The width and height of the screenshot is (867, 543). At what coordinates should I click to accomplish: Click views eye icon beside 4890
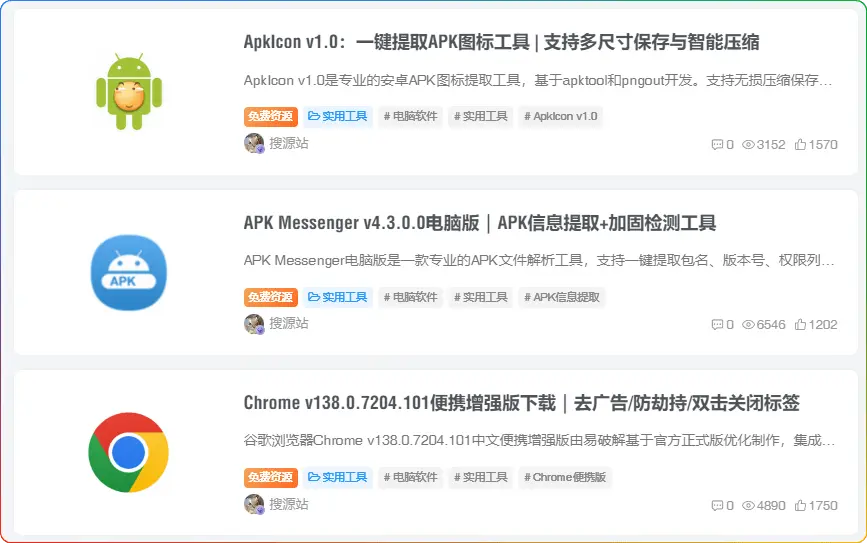tap(748, 506)
